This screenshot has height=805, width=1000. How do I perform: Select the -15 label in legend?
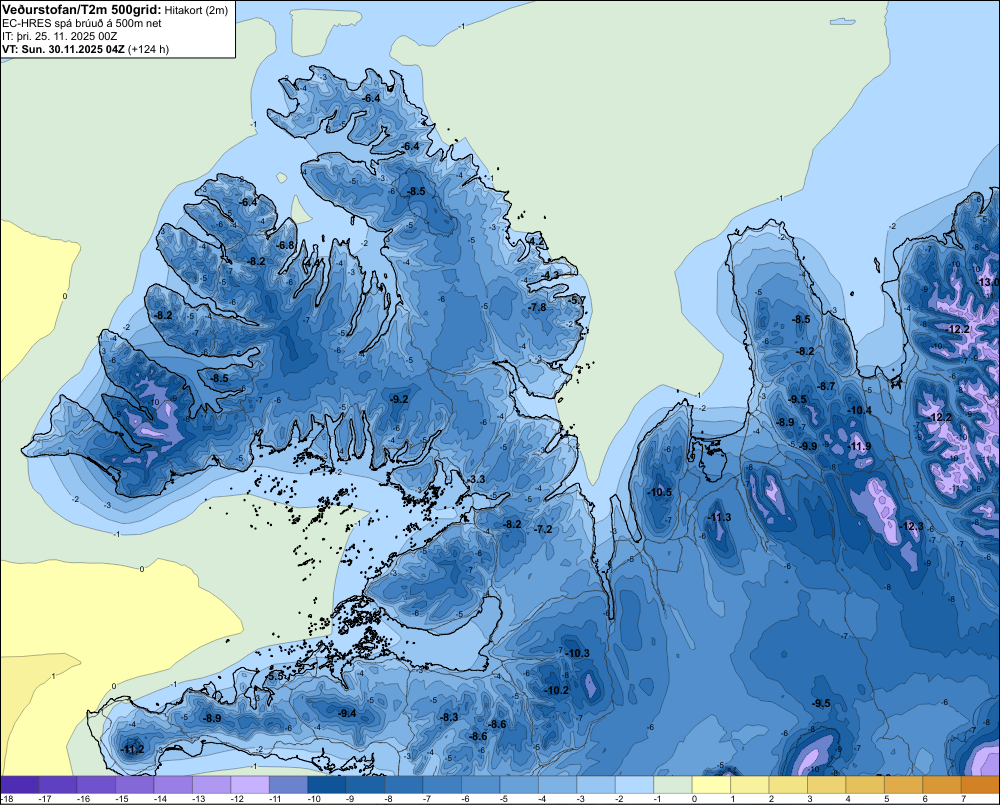(x=121, y=799)
